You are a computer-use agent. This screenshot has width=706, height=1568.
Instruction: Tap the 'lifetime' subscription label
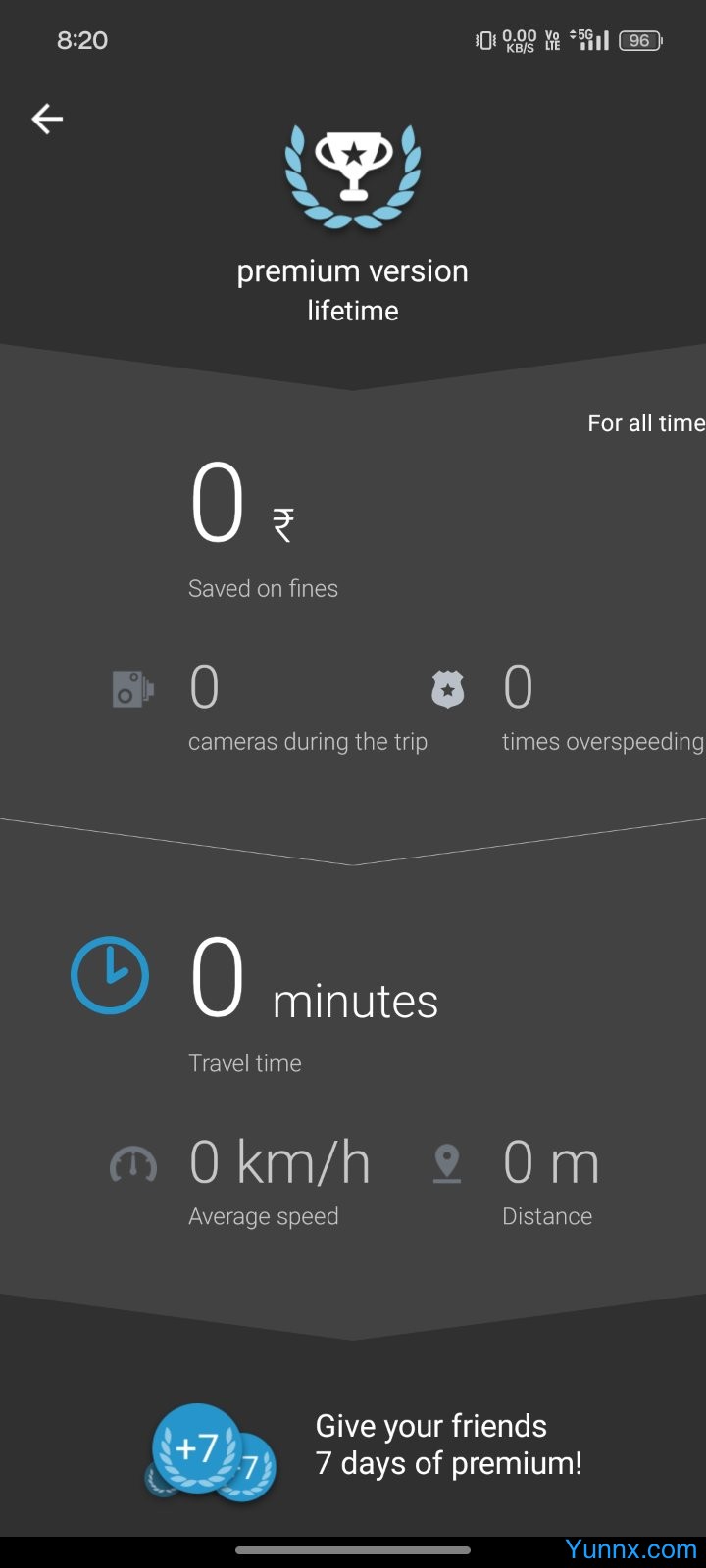[x=353, y=311]
